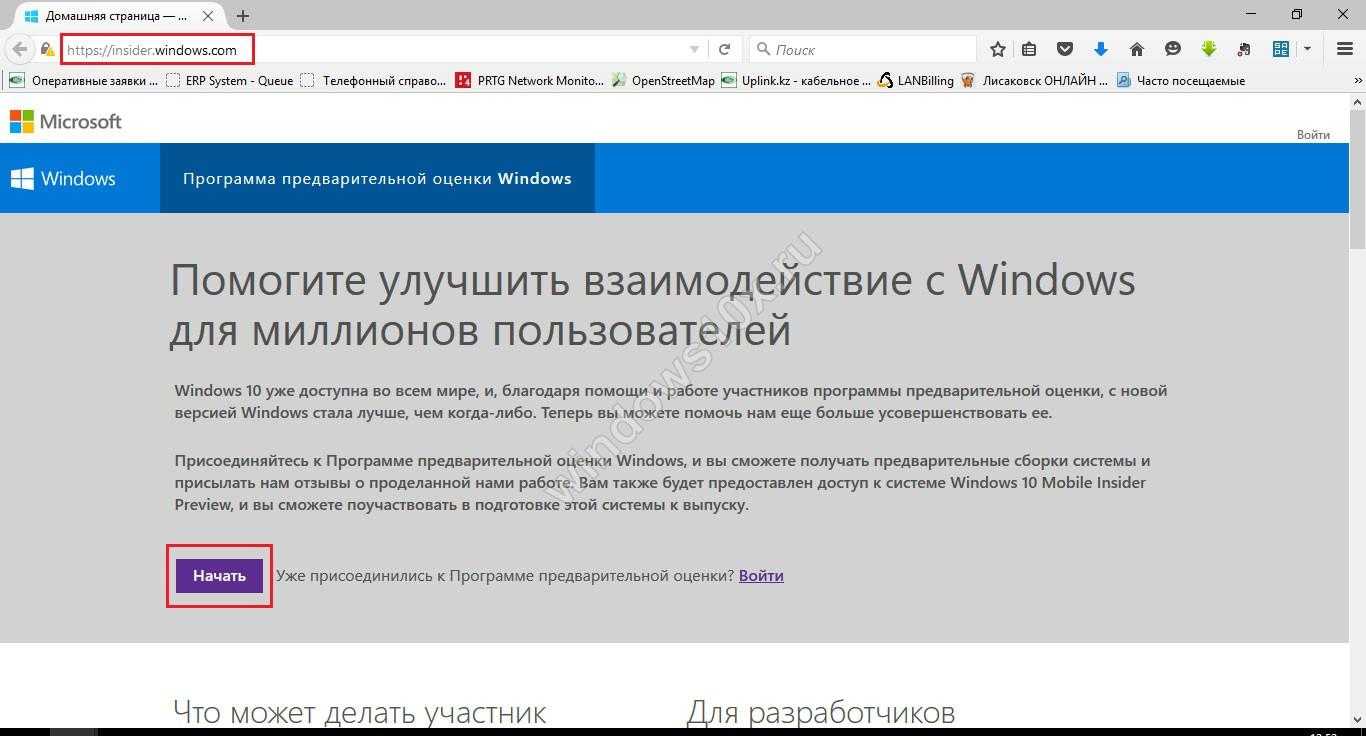Viewport: 1366px width, 736px height.
Task: Open the ERP System - Queue bookmark
Action: (230, 81)
